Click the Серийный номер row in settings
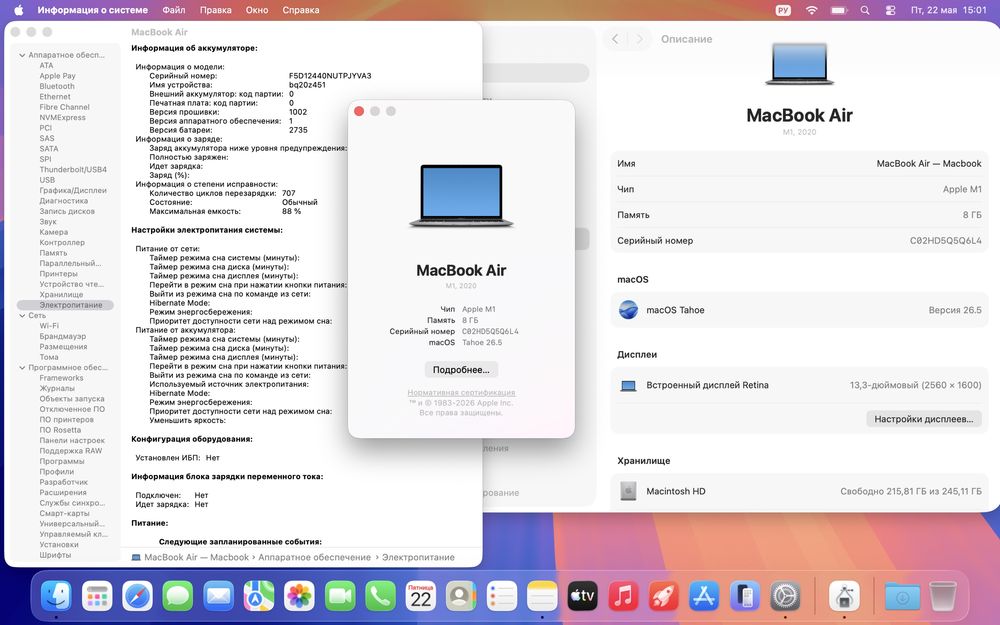This screenshot has height=625, width=1000. pyautogui.click(x=799, y=240)
